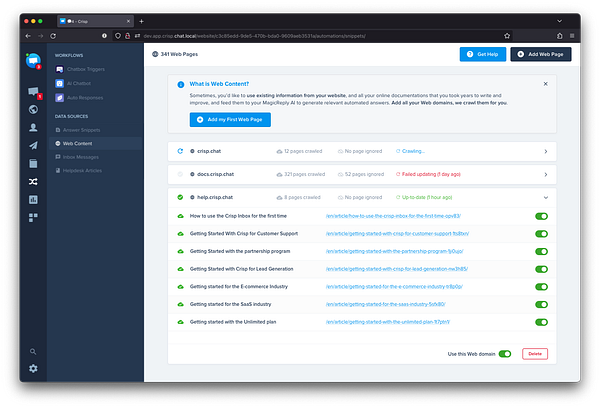Click the Up-to-date (1 hour ago) status
The height and width of the screenshot is (408, 600).
tap(427, 197)
